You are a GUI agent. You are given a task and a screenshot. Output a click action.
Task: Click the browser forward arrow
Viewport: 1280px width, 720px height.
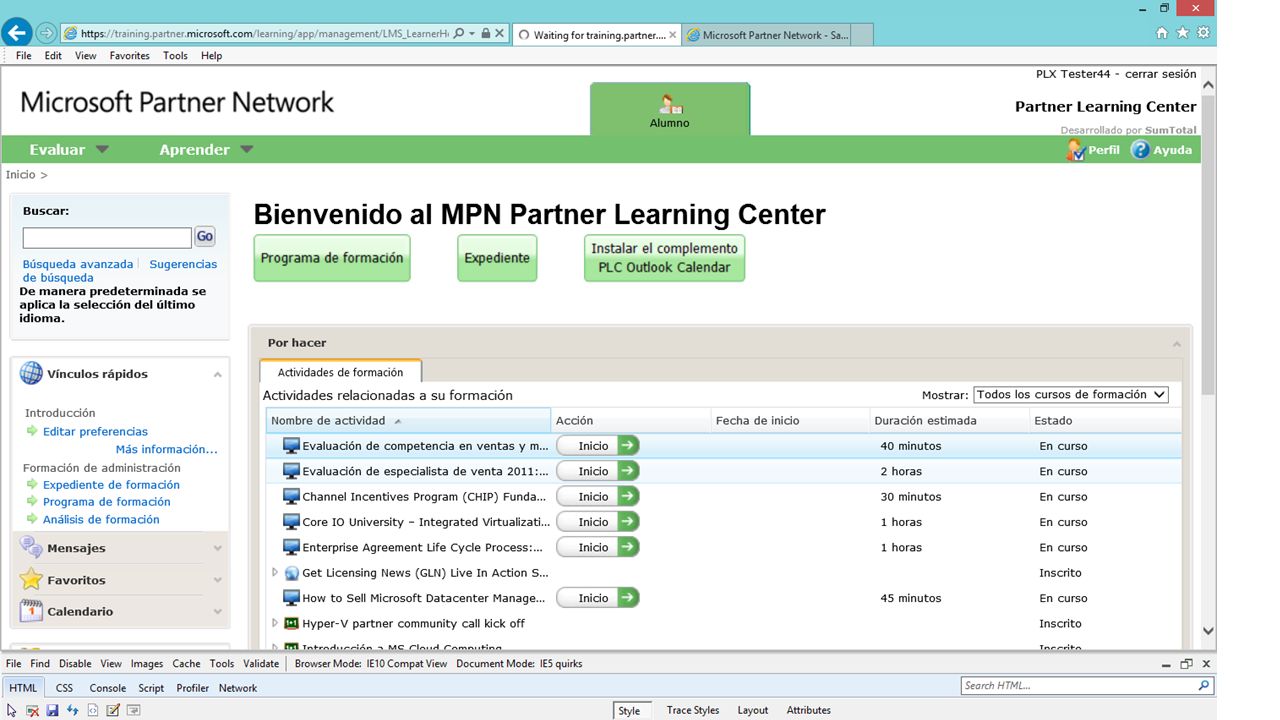click(x=46, y=33)
